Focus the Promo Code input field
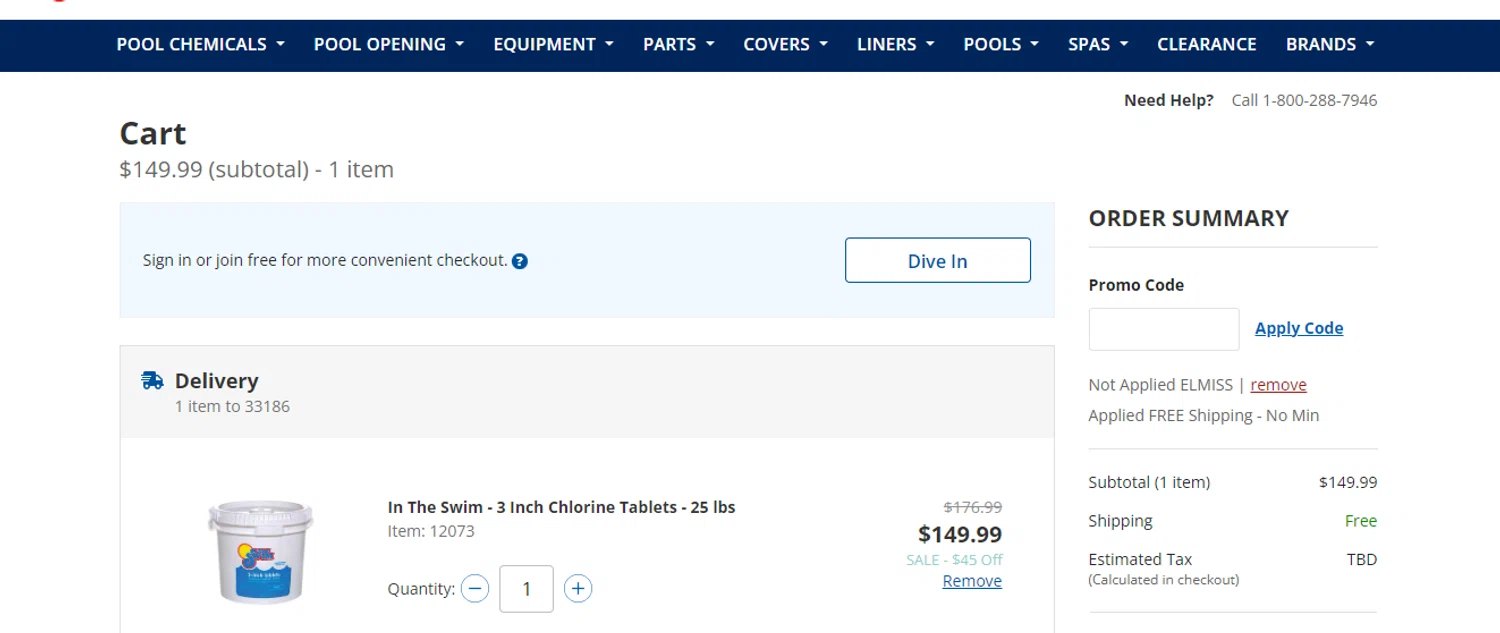 [1163, 329]
